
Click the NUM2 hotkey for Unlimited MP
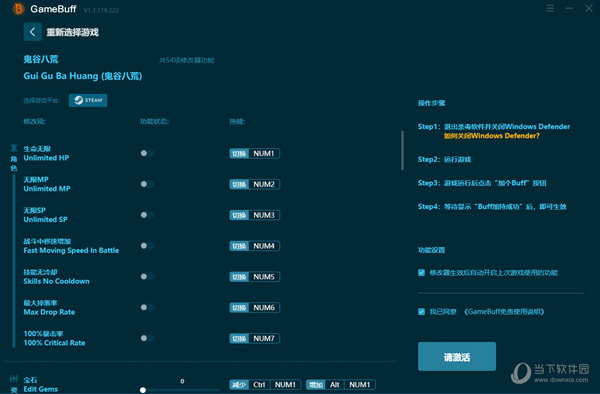coord(254,184)
